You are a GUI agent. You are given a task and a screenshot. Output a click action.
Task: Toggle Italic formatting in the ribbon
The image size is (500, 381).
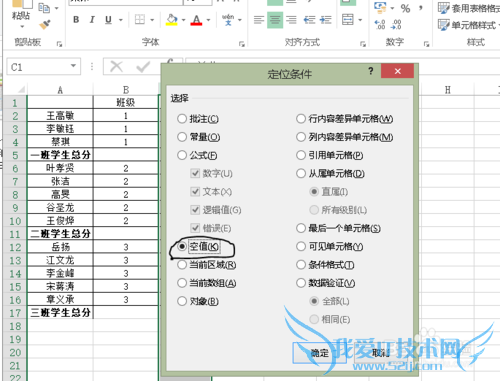coord(92,20)
